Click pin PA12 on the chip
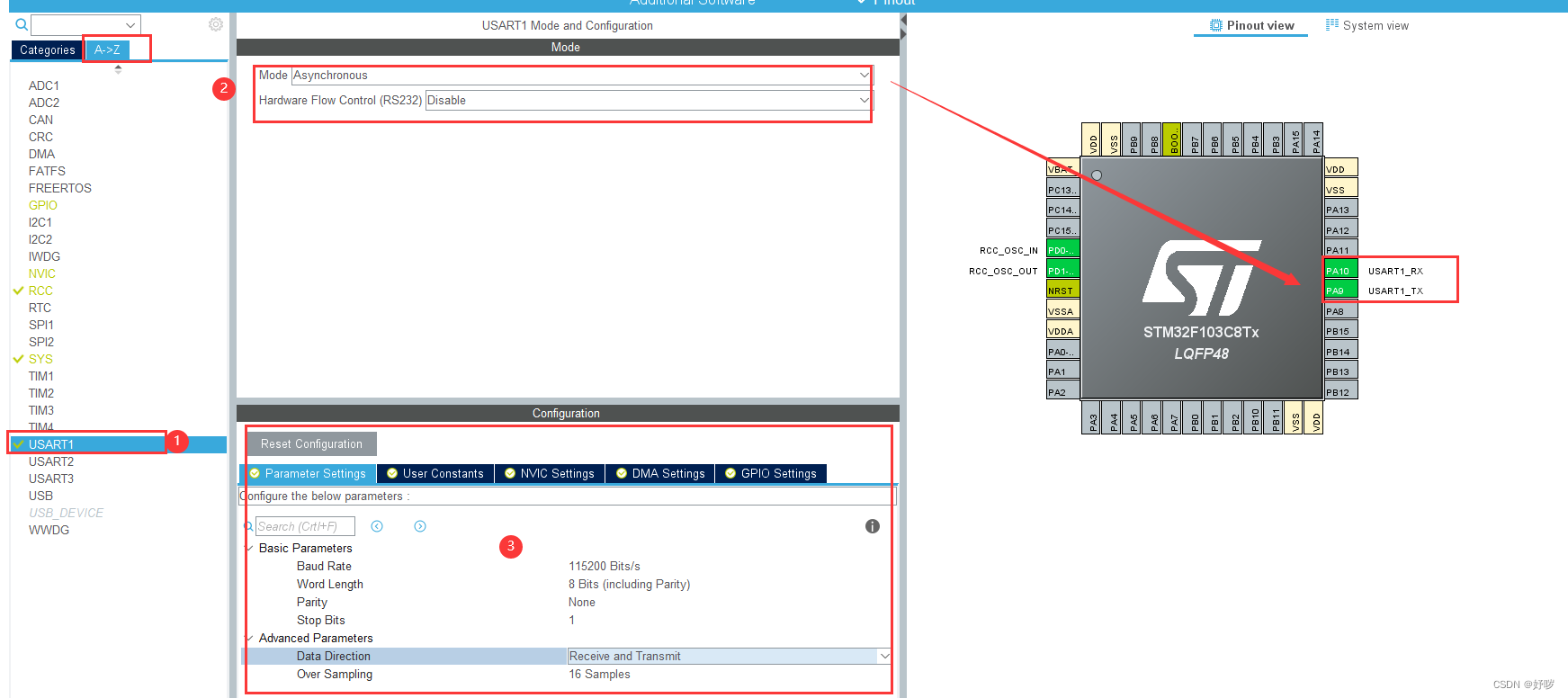Viewport: 1568px width, 698px height. 1340,229
